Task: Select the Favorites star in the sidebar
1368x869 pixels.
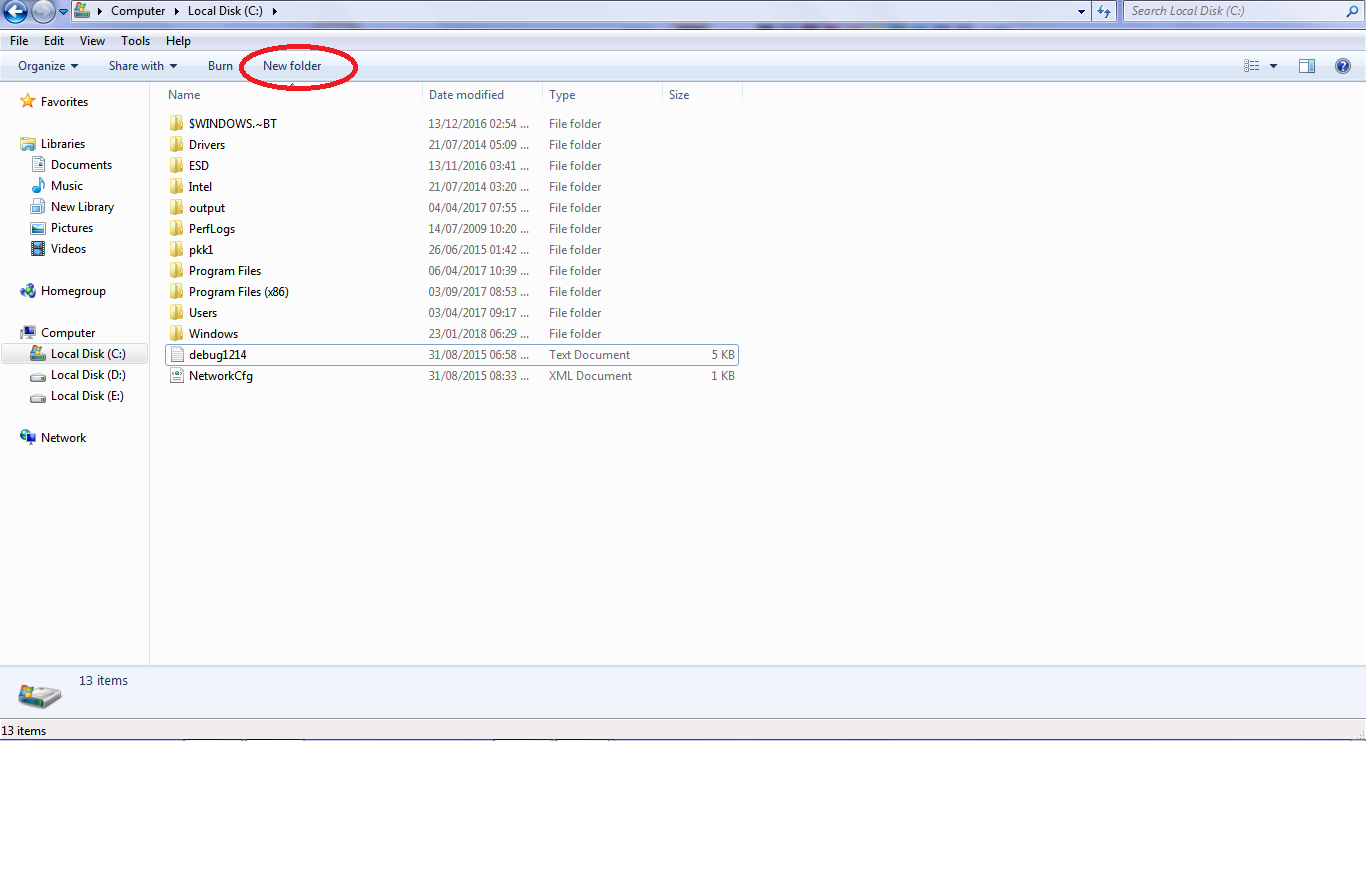Action: tap(29, 101)
